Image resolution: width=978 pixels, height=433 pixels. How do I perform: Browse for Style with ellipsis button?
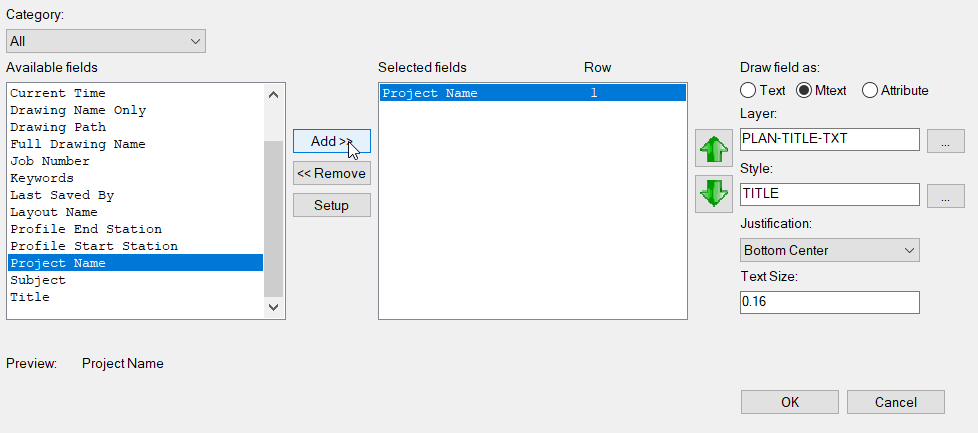coord(946,196)
